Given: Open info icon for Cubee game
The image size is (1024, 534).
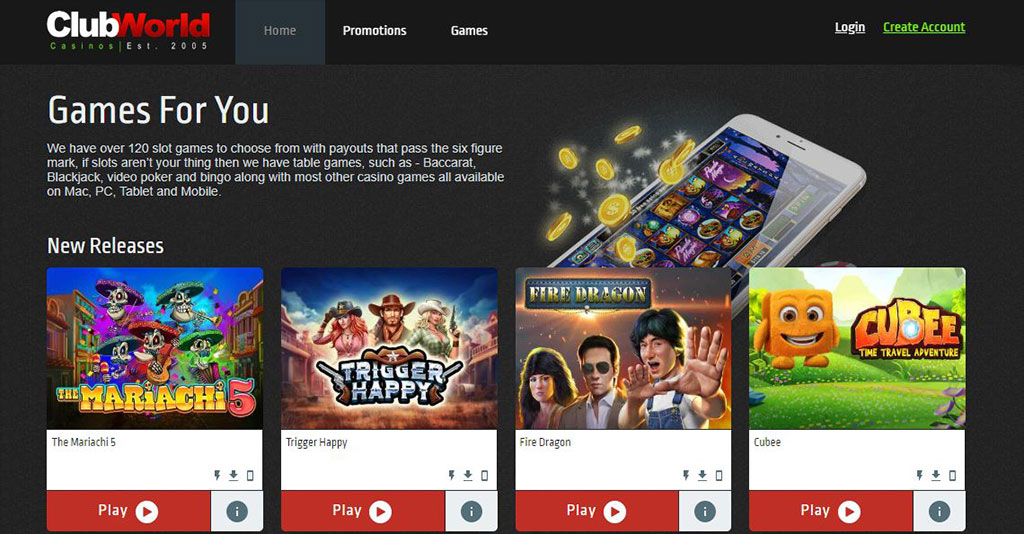Looking at the screenshot, I should [939, 511].
